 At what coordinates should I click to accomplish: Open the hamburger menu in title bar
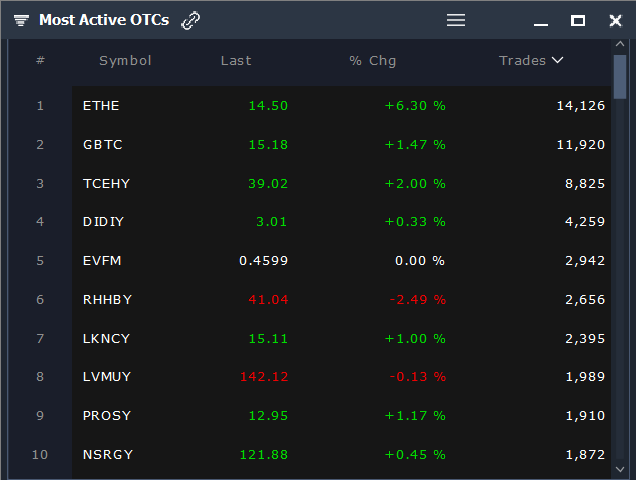click(456, 20)
